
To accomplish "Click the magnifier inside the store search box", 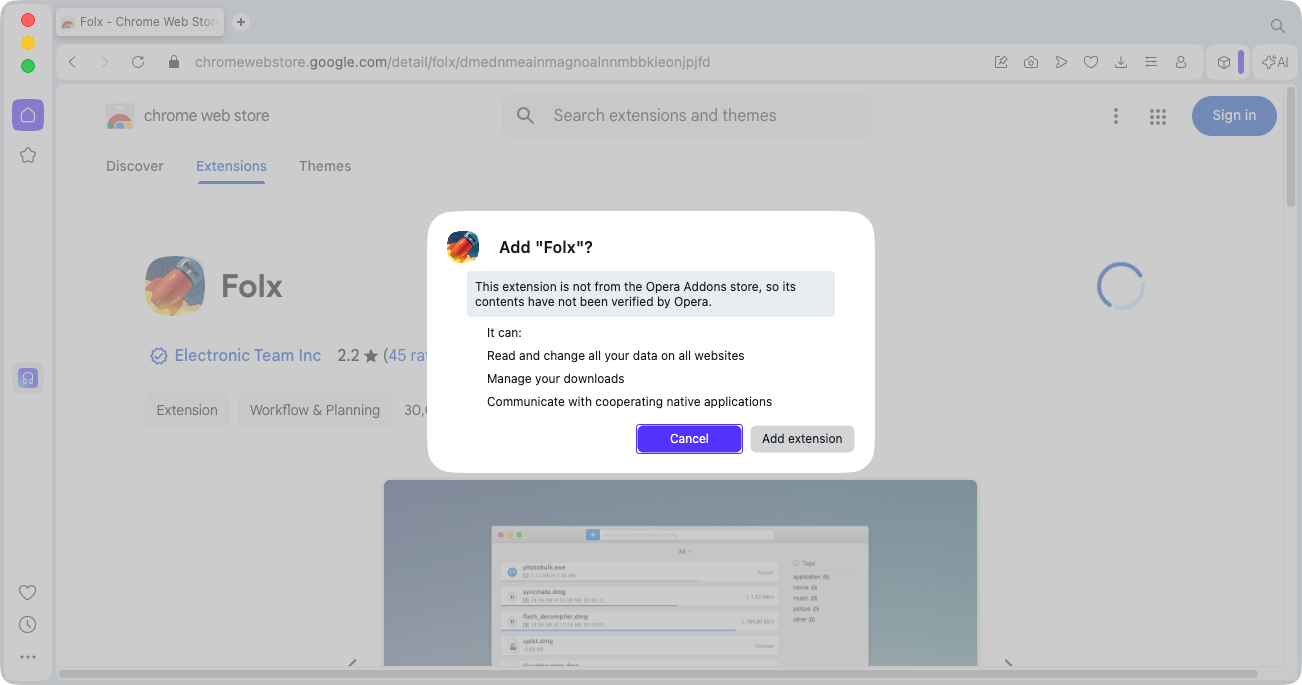I will pyautogui.click(x=526, y=116).
